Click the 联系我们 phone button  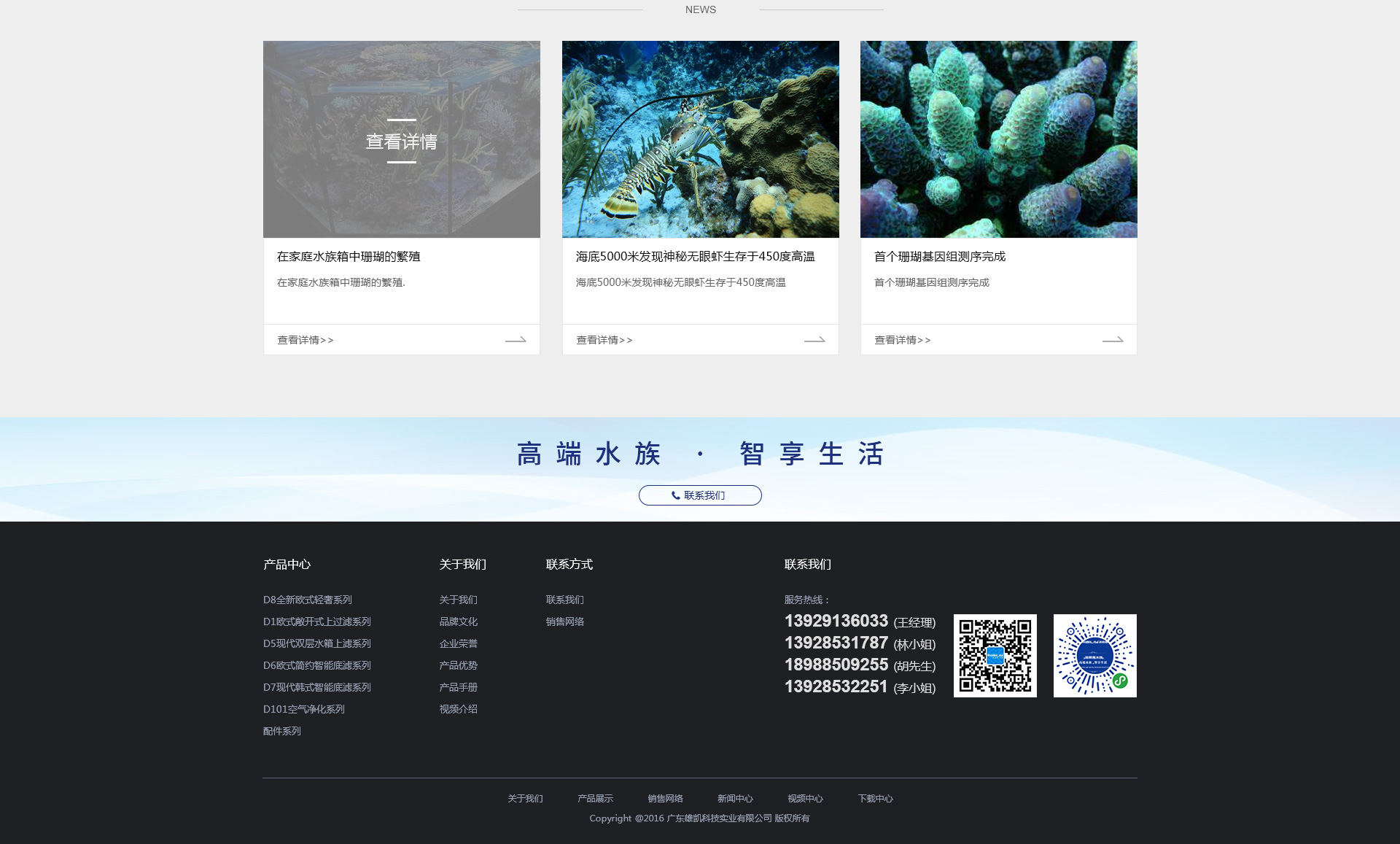(x=700, y=495)
